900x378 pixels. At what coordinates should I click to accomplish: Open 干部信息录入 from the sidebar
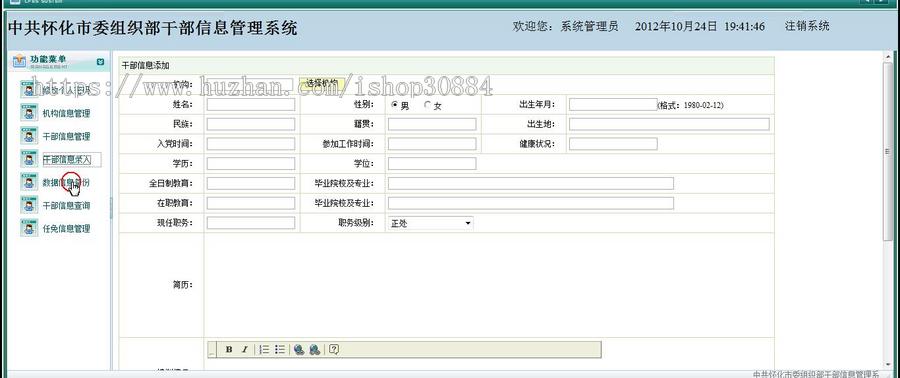[x=67, y=159]
